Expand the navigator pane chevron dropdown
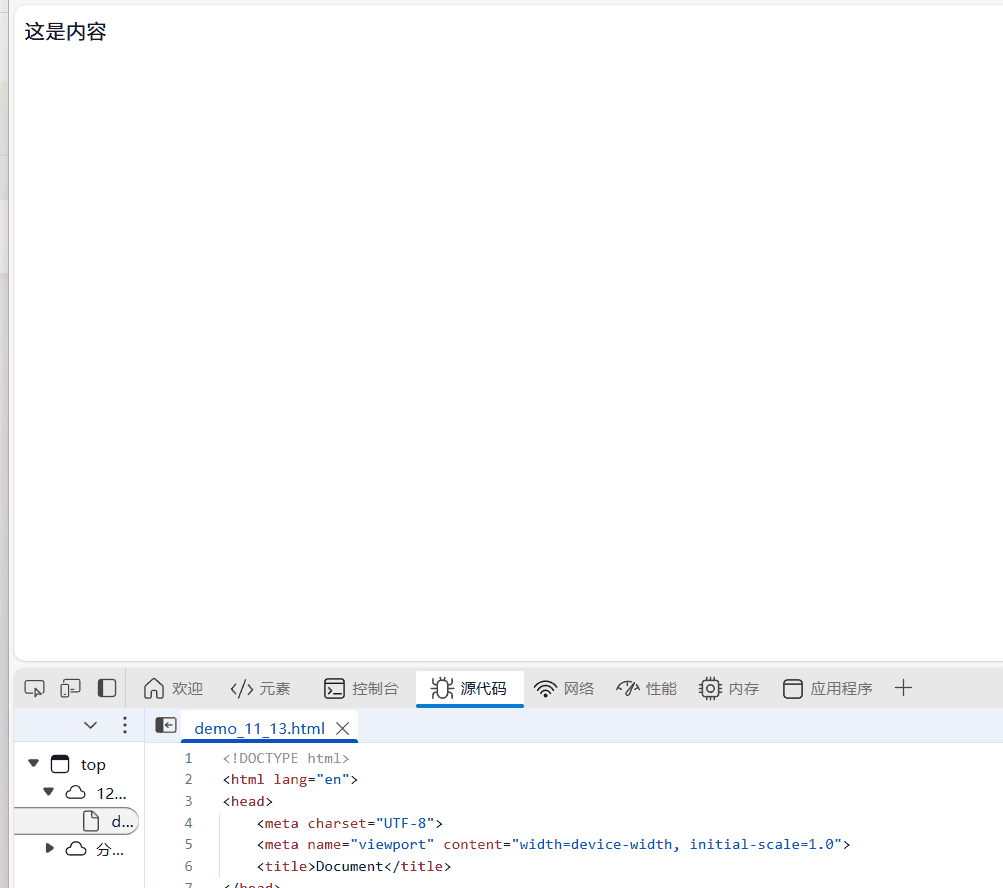 coord(91,725)
